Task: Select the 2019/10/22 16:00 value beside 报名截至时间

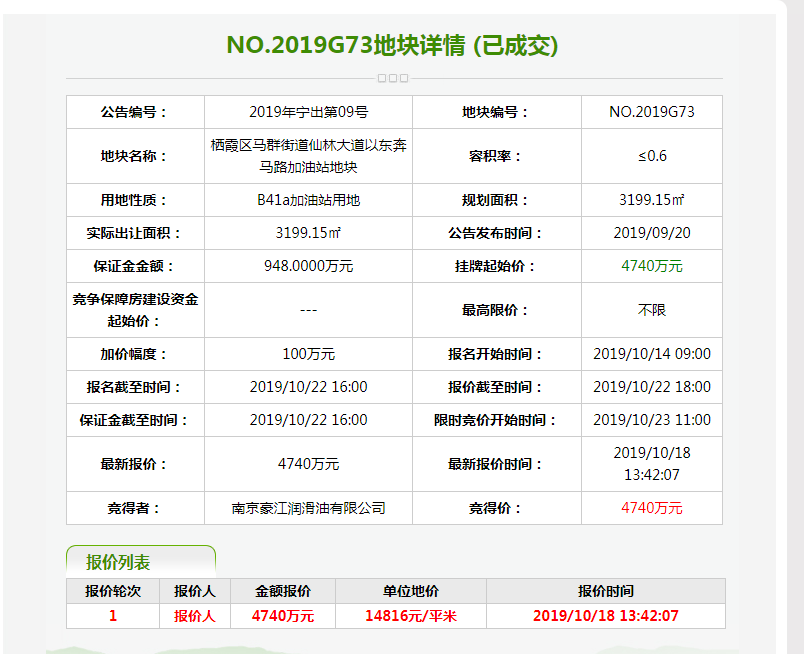Action: [x=309, y=387]
